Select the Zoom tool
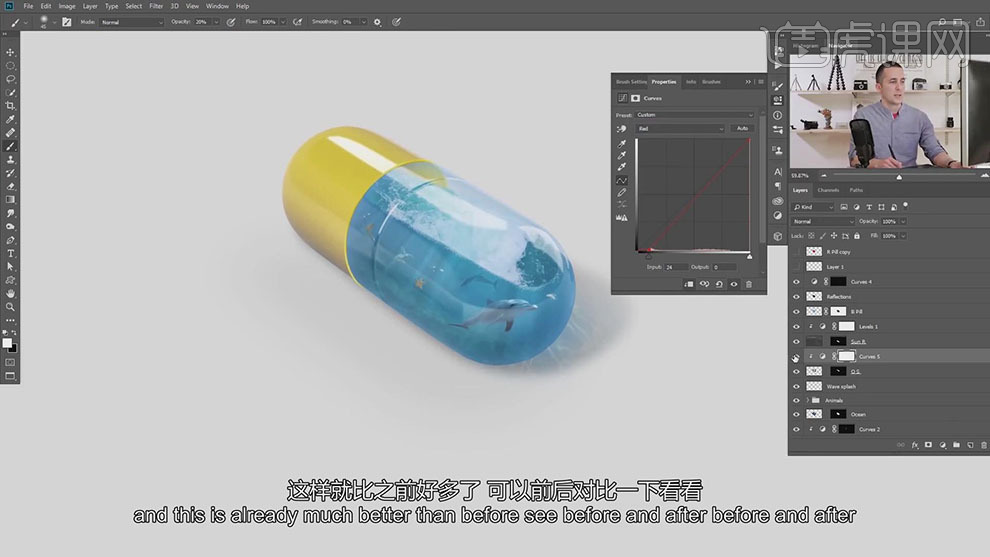The width and height of the screenshot is (990, 557). pos(10,307)
